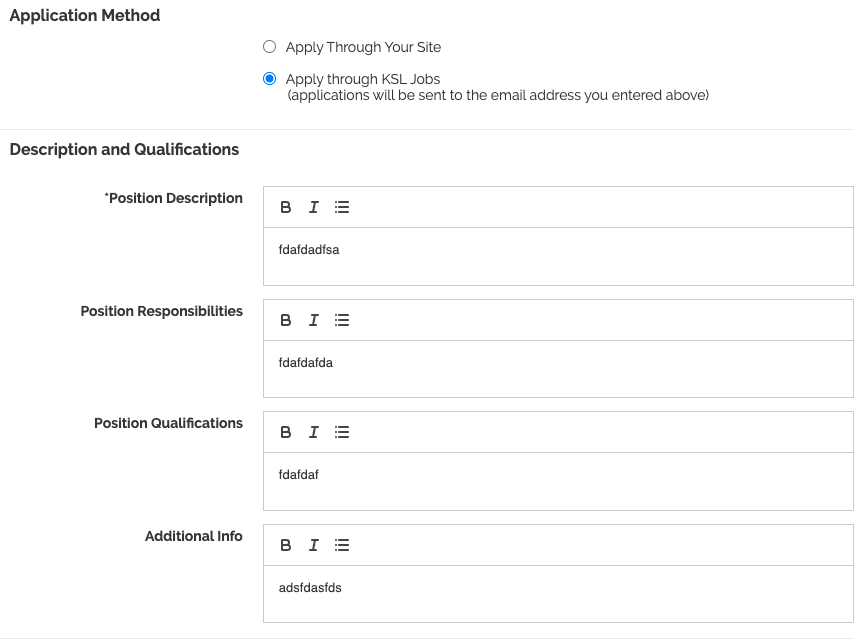Click the Apply through KSL Jobs label text
This screenshot has height=642, width=862.
(363, 79)
